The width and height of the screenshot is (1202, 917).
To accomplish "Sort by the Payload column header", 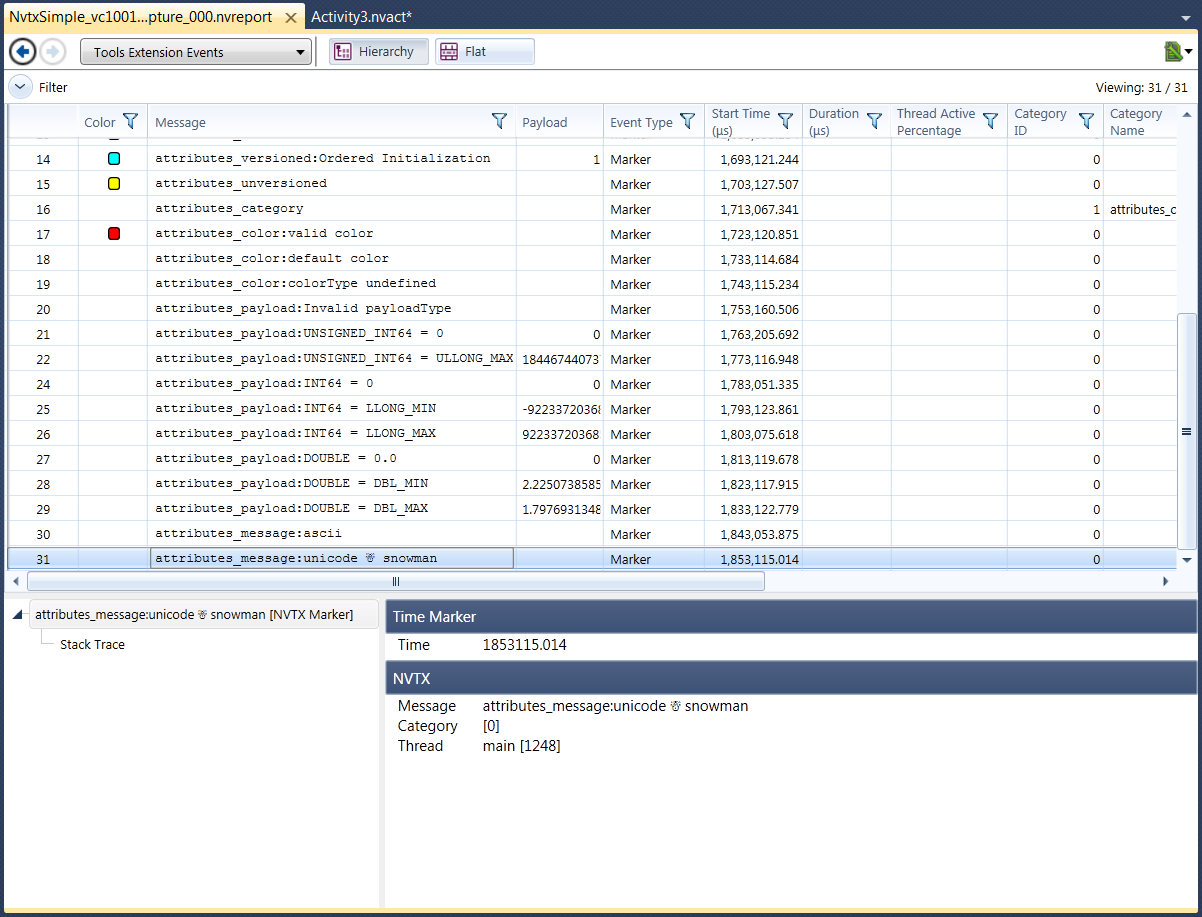I will click(x=544, y=122).
